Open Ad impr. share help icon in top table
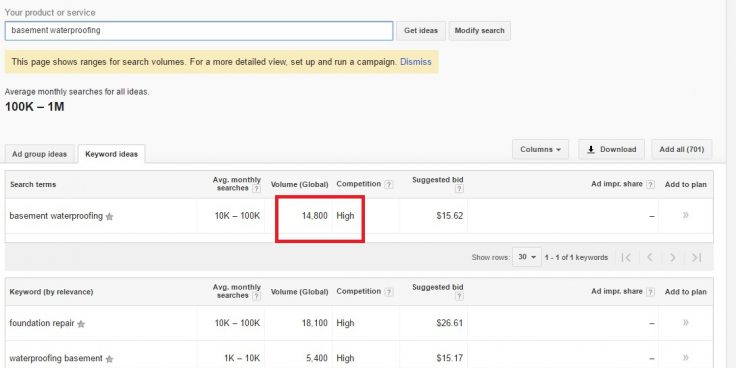 tap(650, 184)
